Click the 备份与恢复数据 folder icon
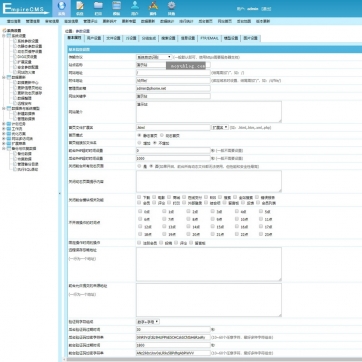The image size is (362, 362). [9, 149]
